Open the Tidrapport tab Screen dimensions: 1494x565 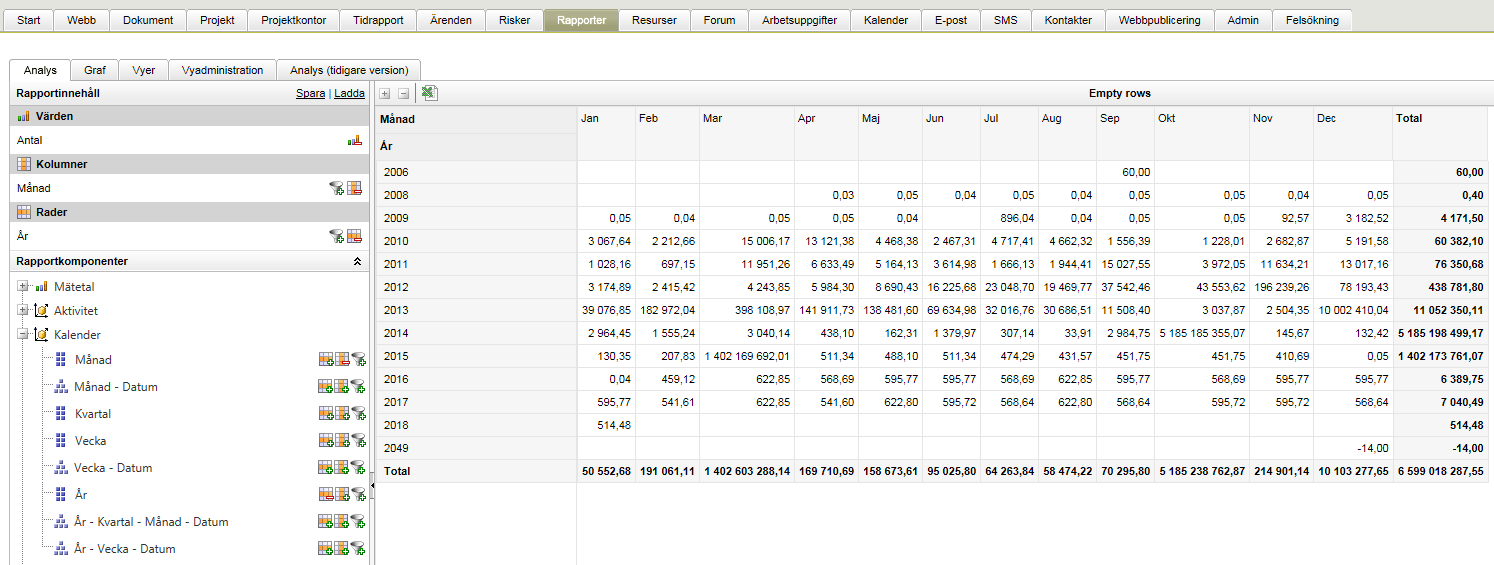pyautogui.click(x=376, y=20)
